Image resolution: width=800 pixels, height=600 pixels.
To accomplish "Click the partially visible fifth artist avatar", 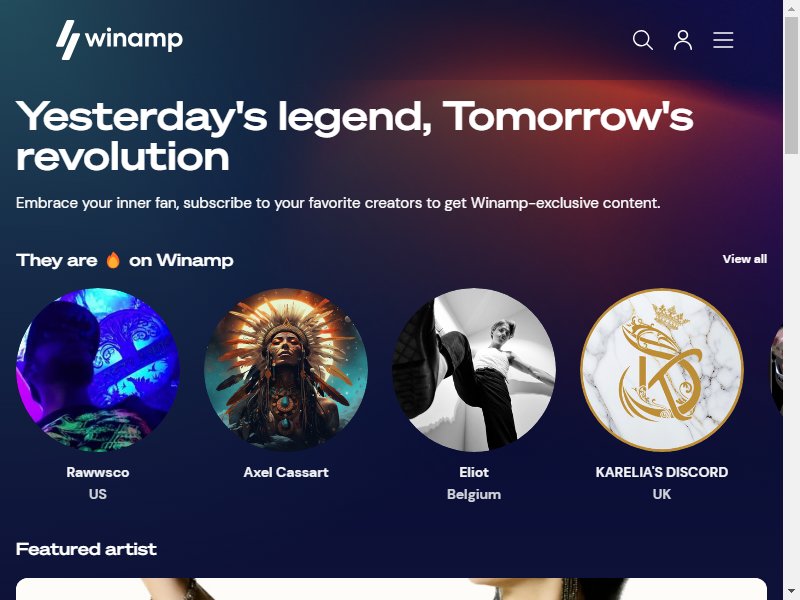I will tap(776, 370).
